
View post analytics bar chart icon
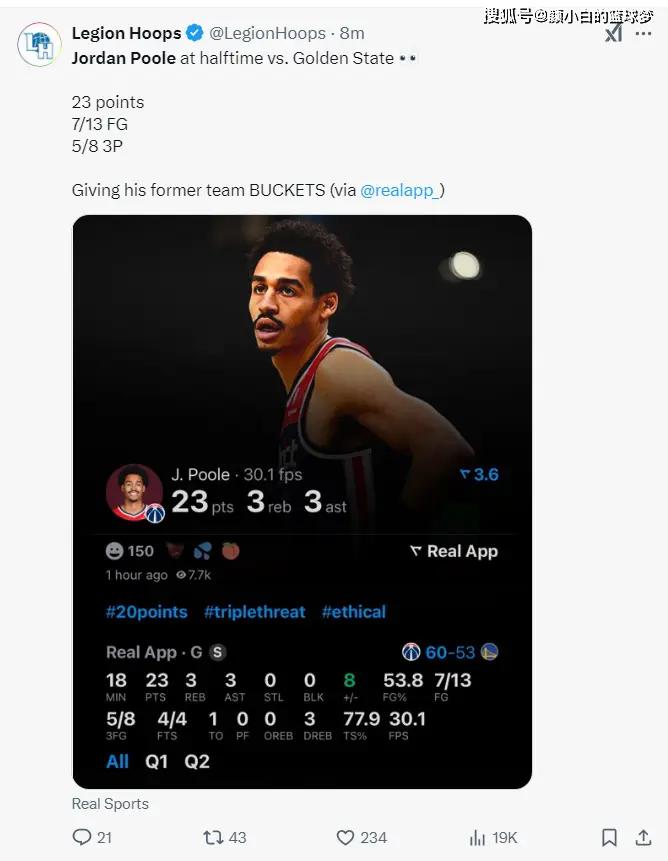tap(477, 837)
